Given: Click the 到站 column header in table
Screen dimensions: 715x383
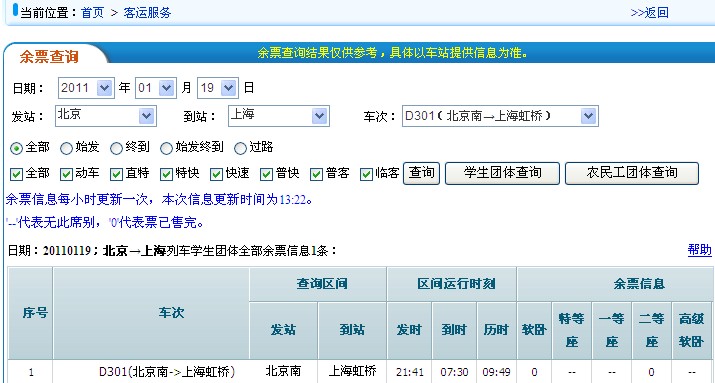Looking at the screenshot, I should tap(352, 330).
